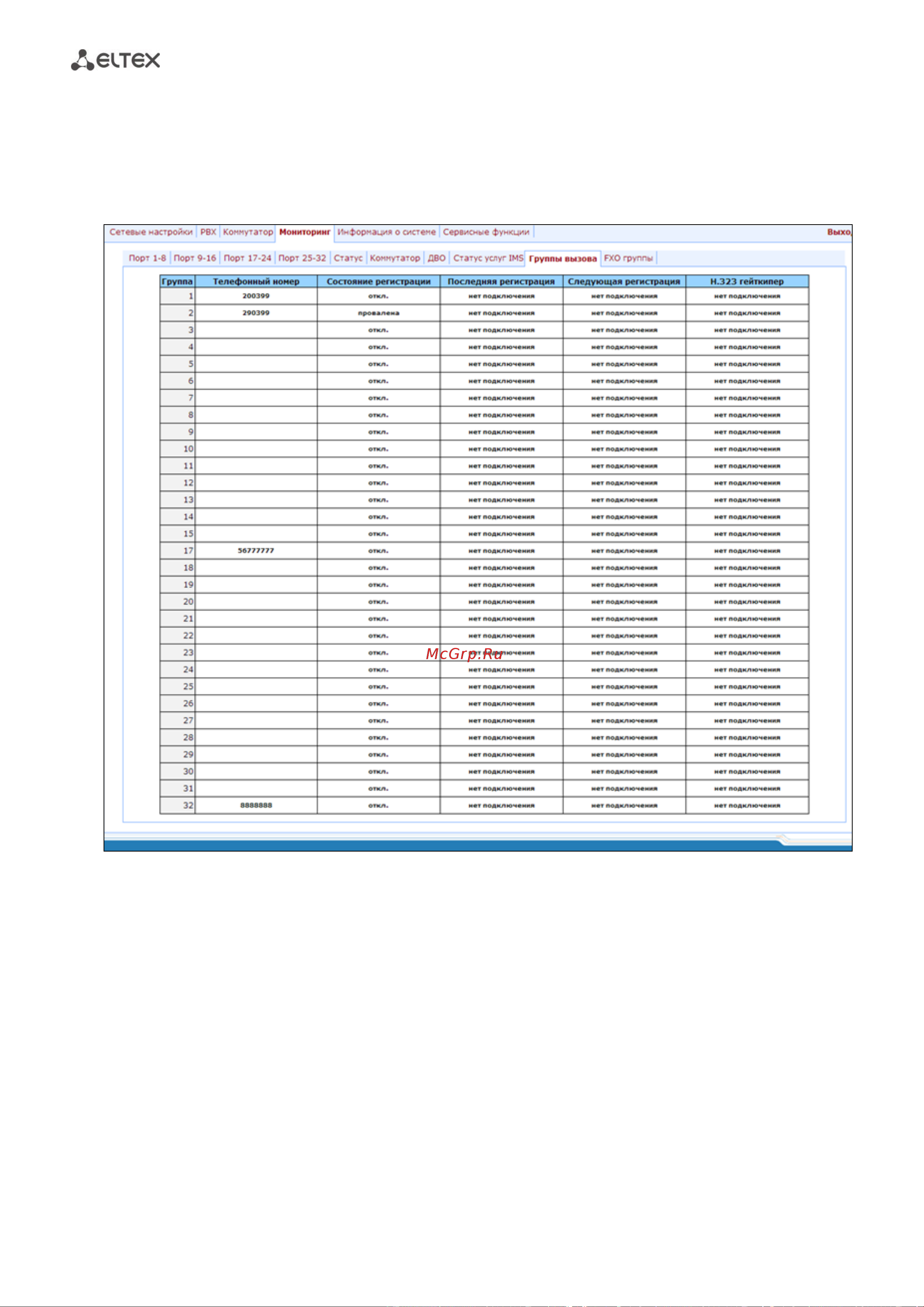Click the Следующая регистрация column header
This screenshot has width=924, height=1307.
coord(624,282)
